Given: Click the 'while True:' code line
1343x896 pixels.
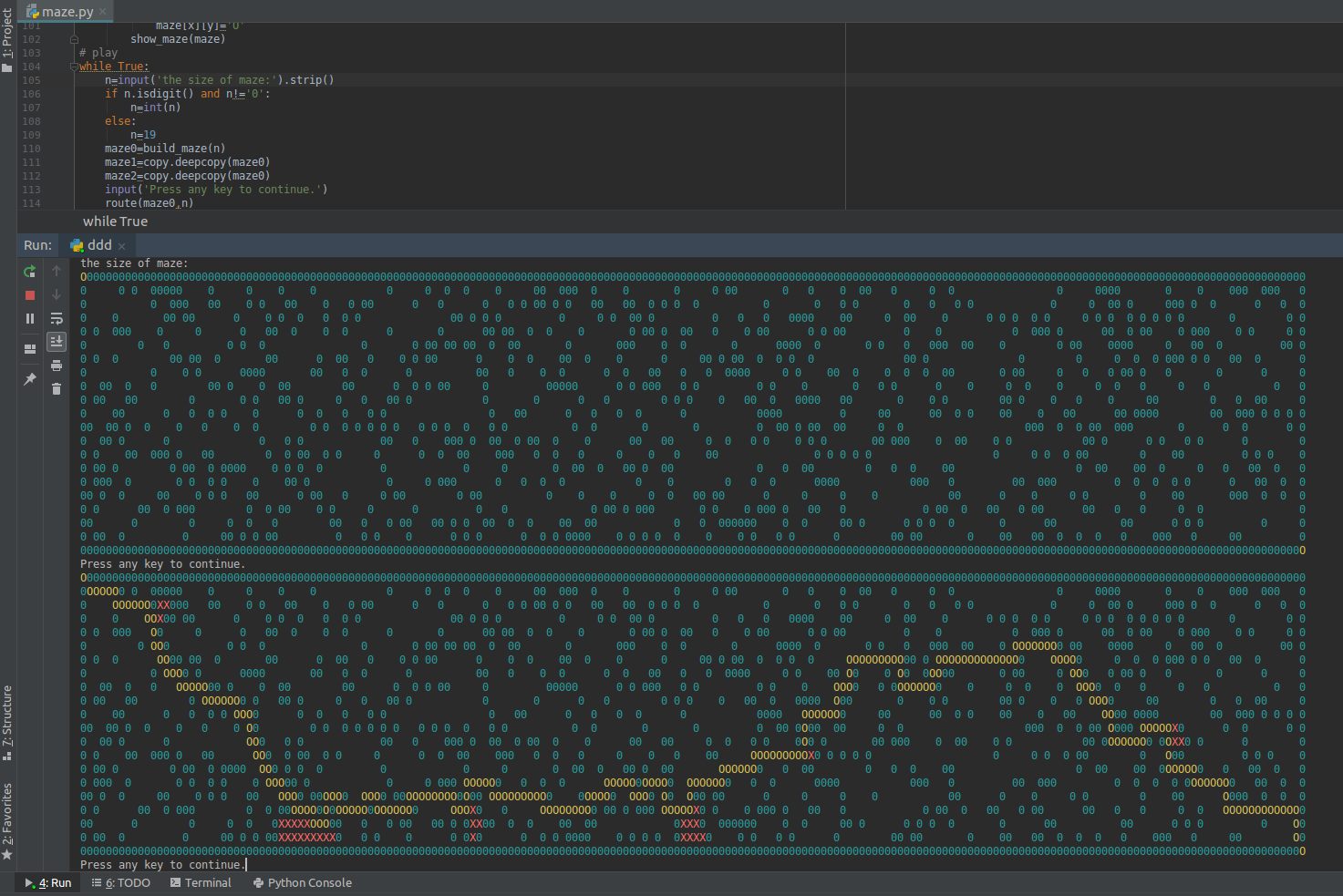Looking at the screenshot, I should 114,67.
